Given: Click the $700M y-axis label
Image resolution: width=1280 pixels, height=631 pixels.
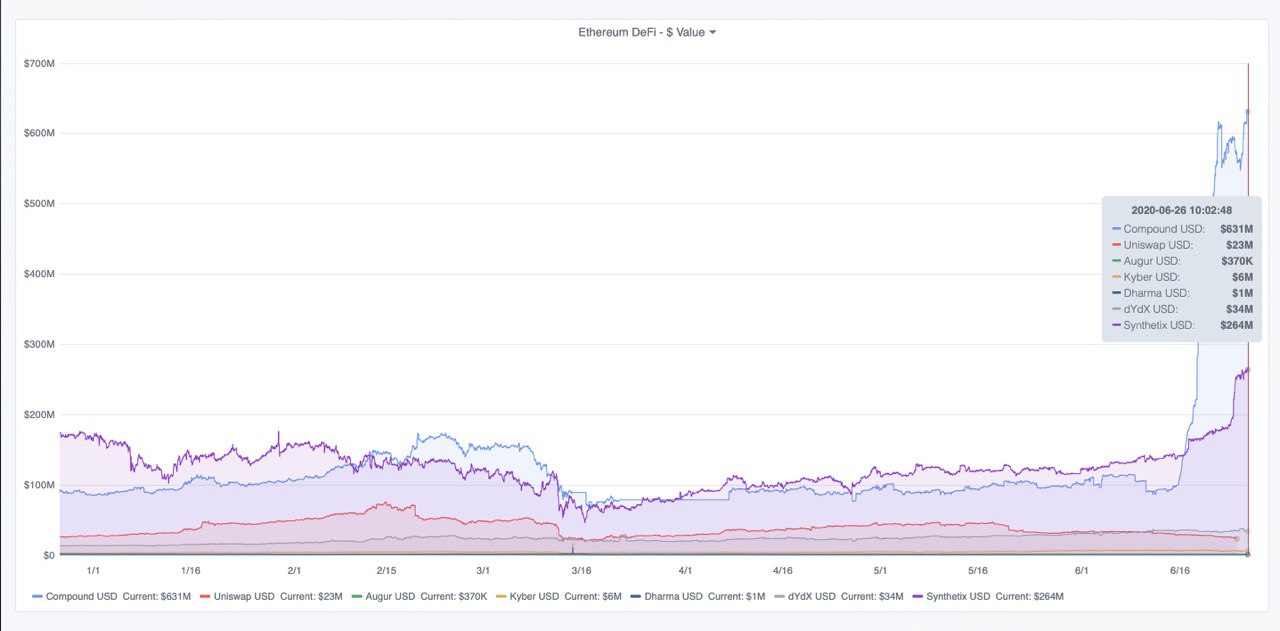Looking at the screenshot, I should point(39,63).
